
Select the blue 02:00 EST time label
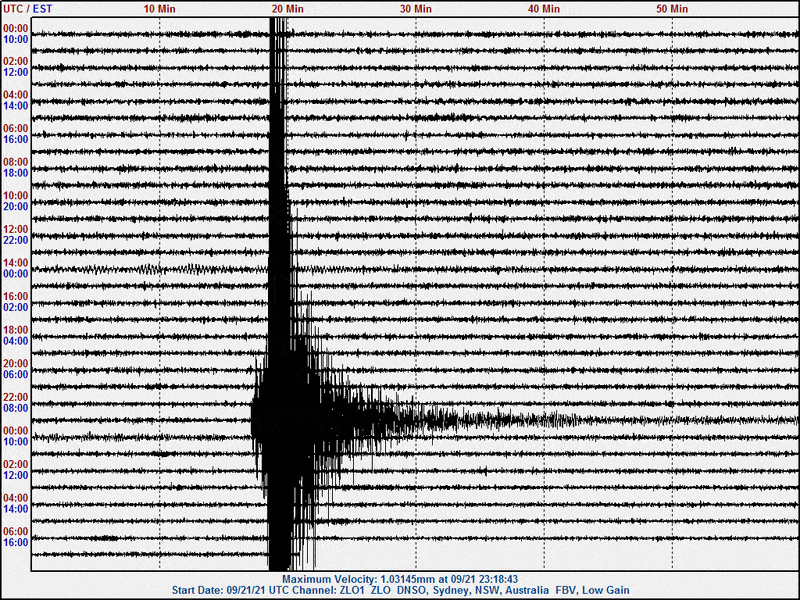coord(16,307)
